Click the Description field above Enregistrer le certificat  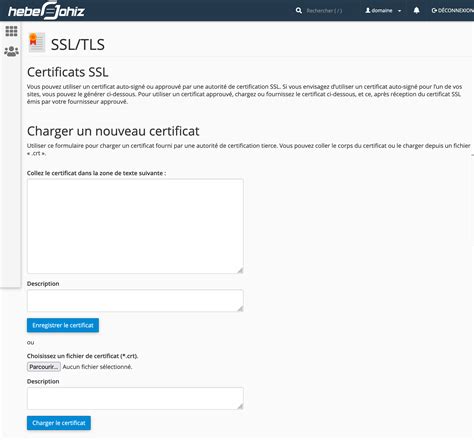pyautogui.click(x=135, y=301)
